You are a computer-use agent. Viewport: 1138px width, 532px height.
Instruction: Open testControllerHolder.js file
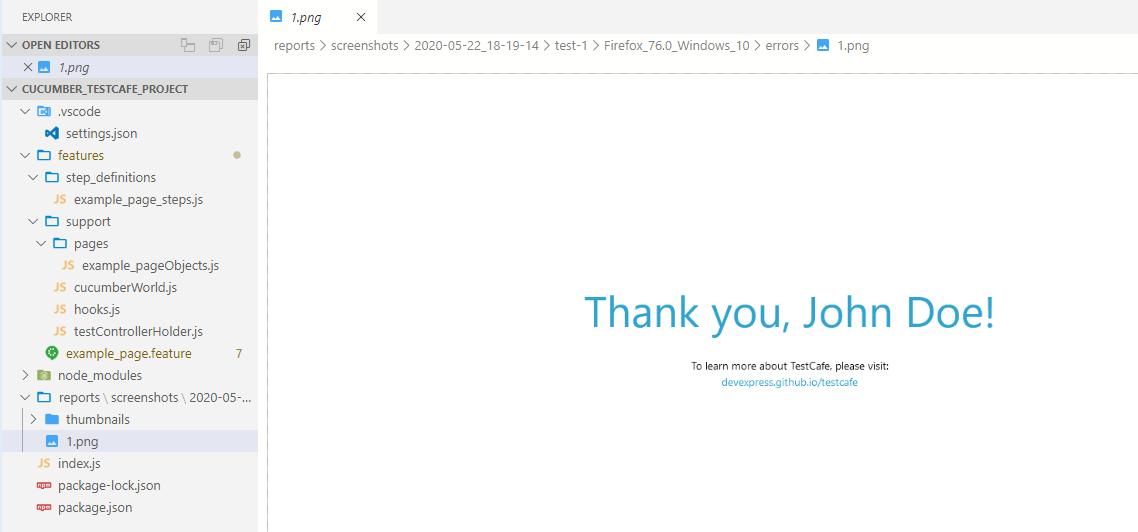click(x=138, y=332)
